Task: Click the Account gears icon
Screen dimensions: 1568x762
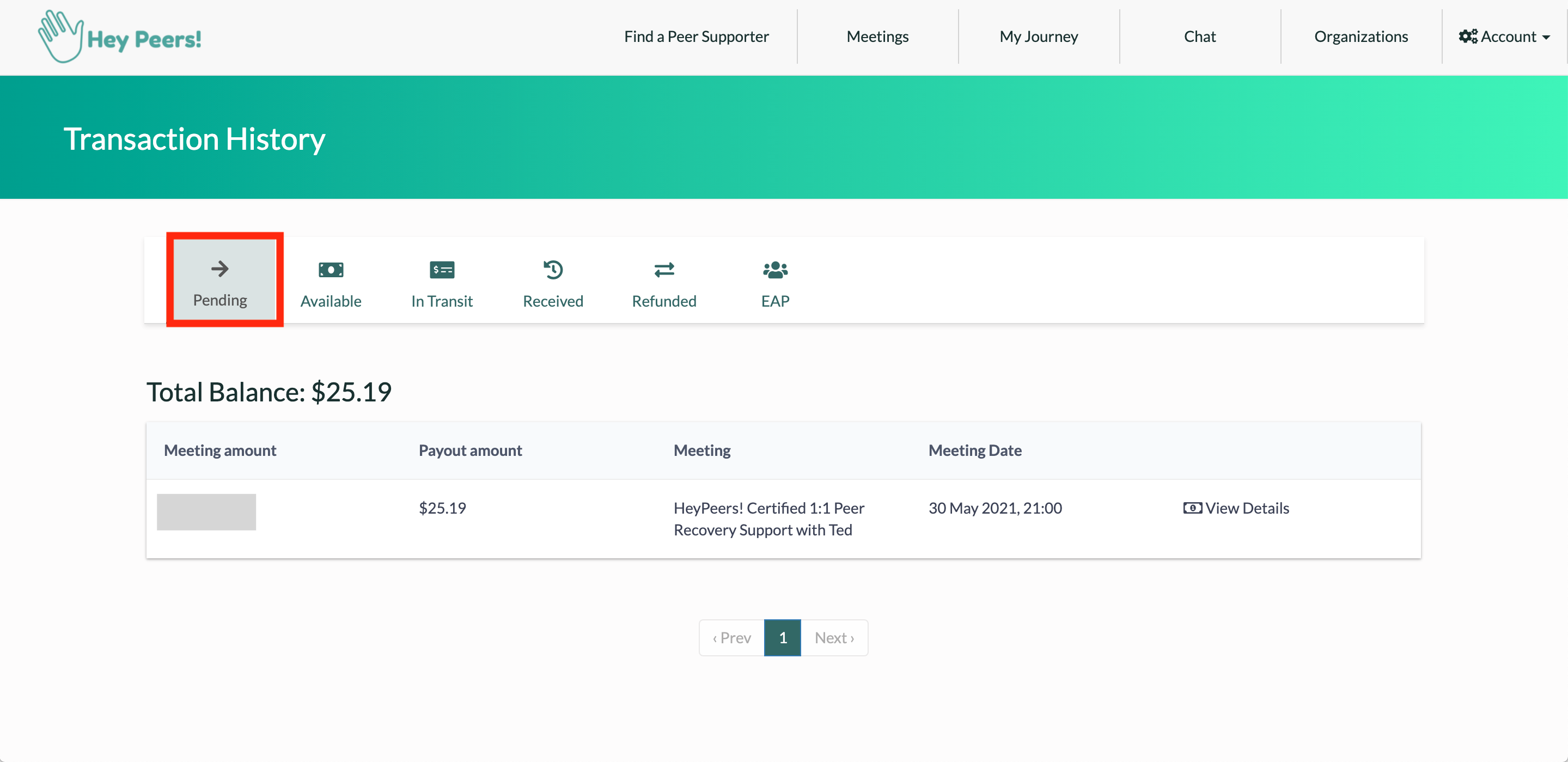Action: [1468, 36]
